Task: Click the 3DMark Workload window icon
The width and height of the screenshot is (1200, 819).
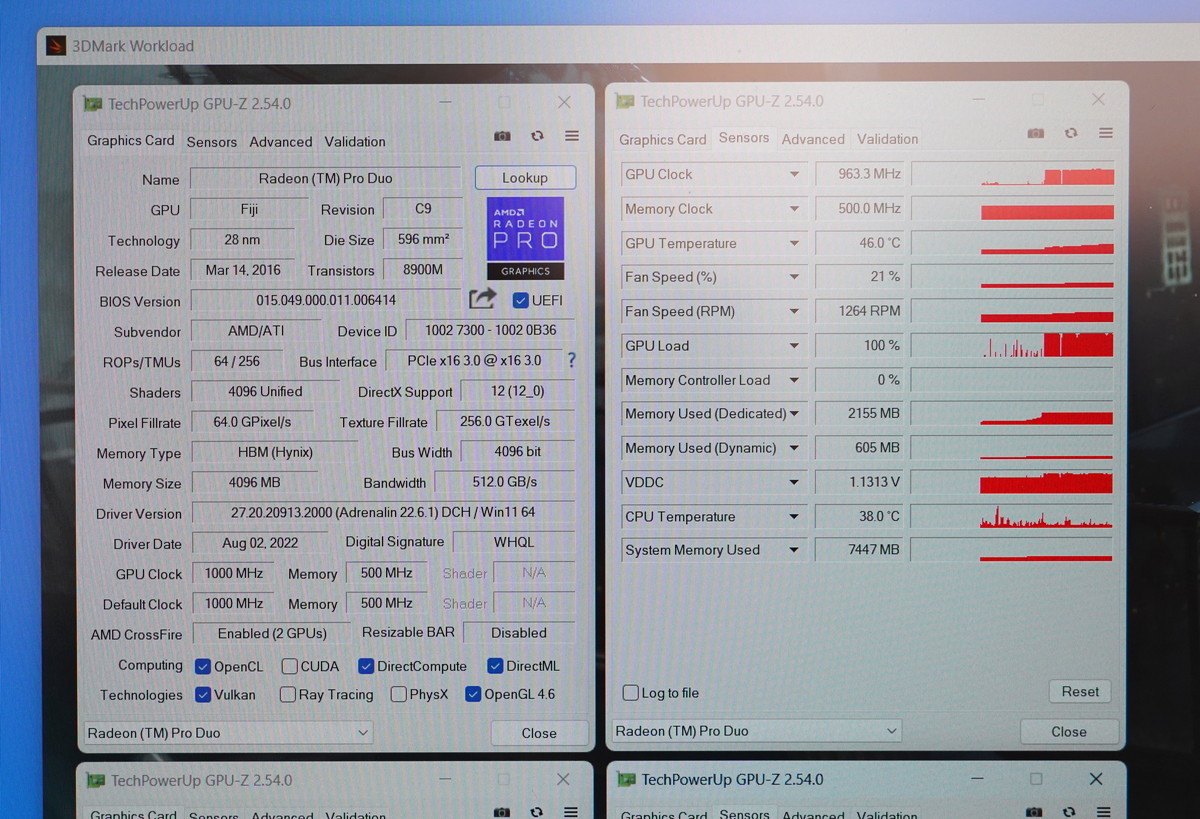Action: pos(56,46)
